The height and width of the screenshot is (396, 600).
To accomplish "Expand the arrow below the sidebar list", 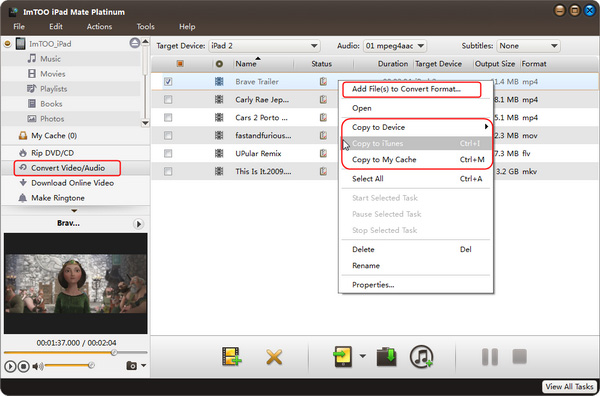I will point(74,210).
